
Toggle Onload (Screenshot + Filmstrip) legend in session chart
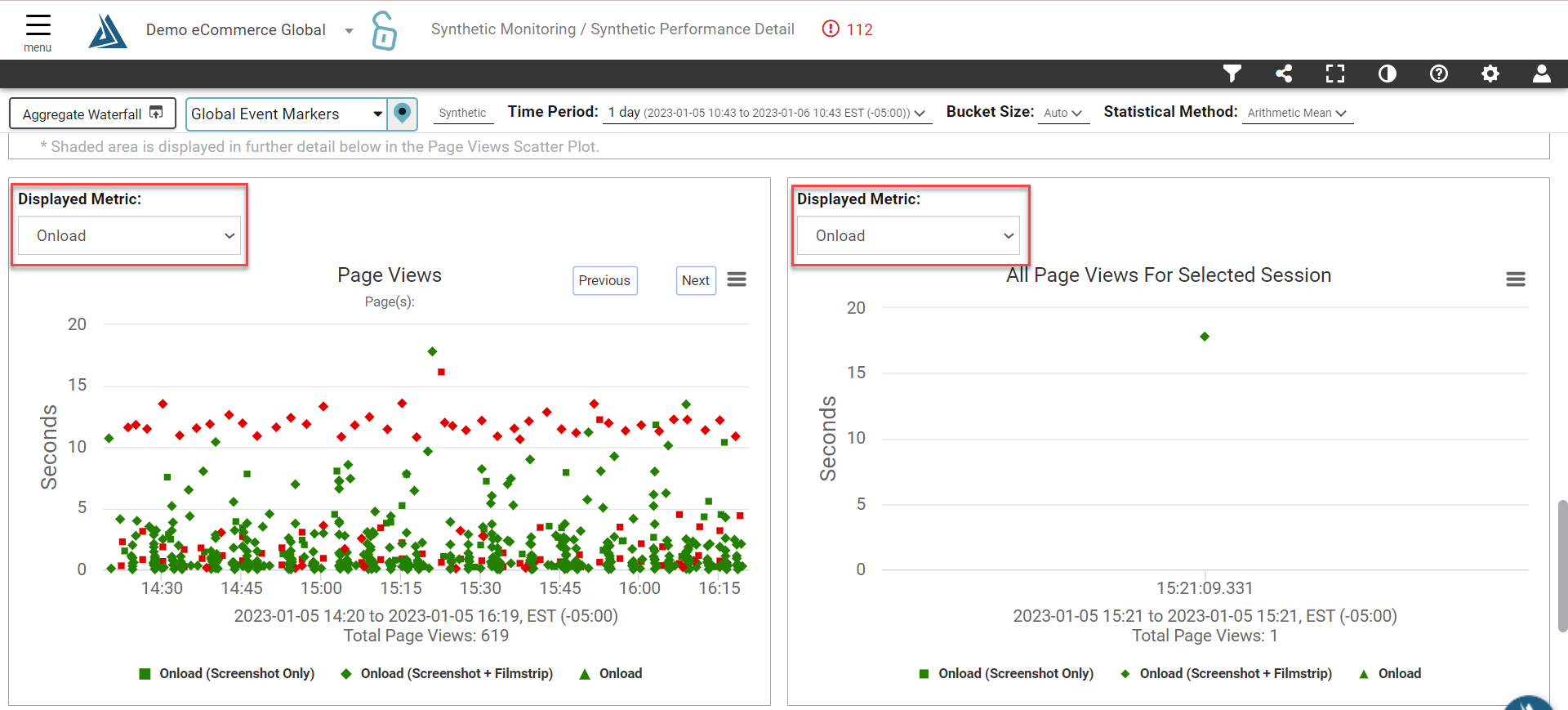(1226, 673)
